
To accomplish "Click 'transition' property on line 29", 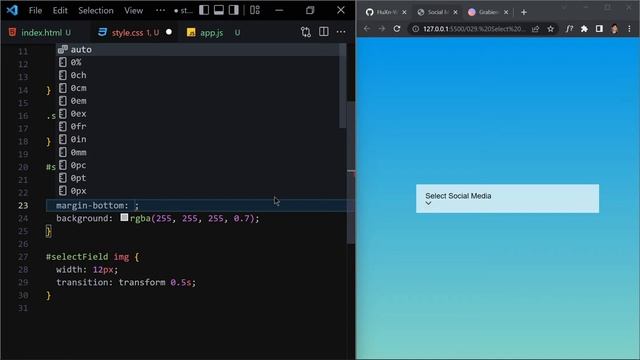I will 83,282.
